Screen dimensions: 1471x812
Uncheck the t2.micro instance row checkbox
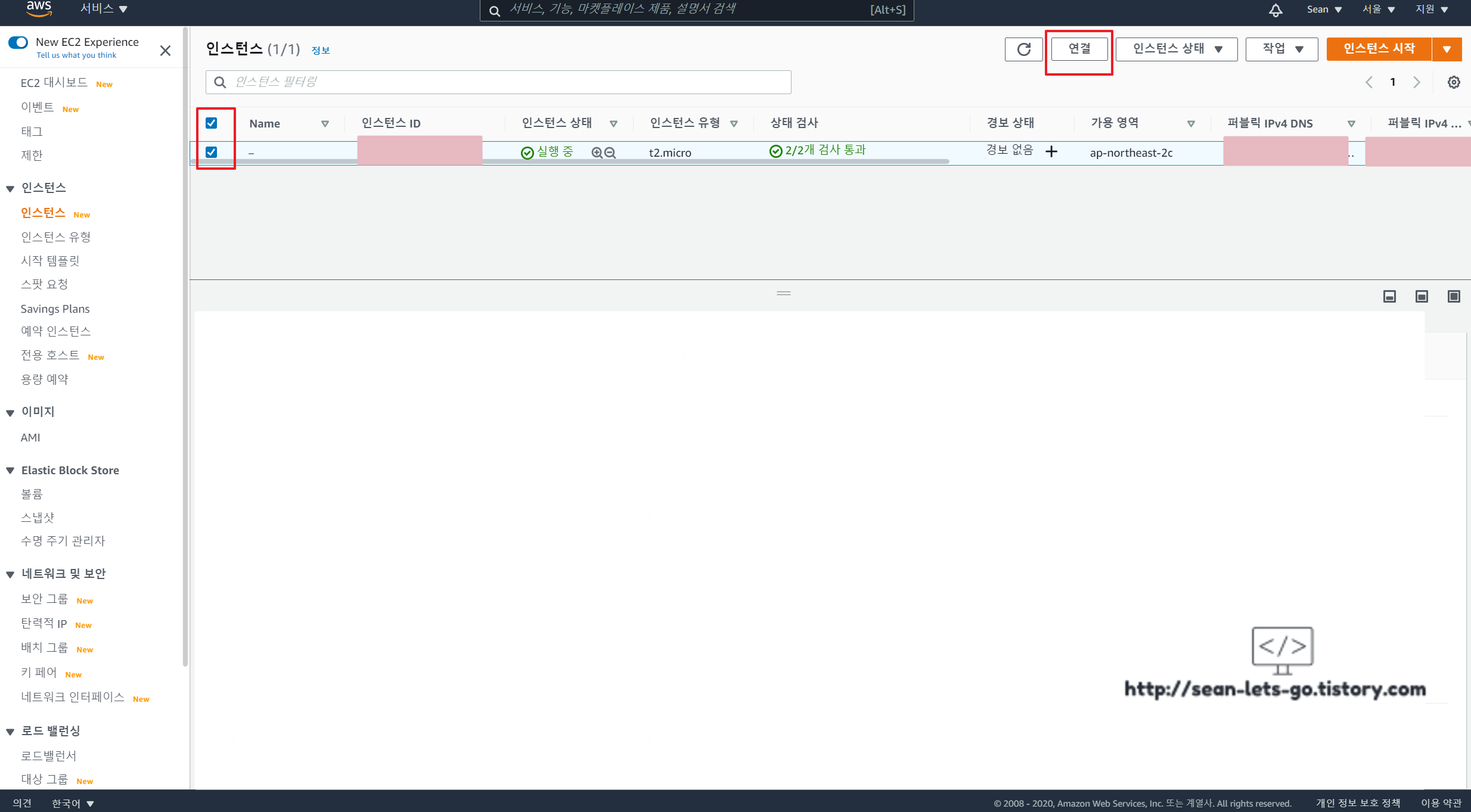(x=212, y=152)
